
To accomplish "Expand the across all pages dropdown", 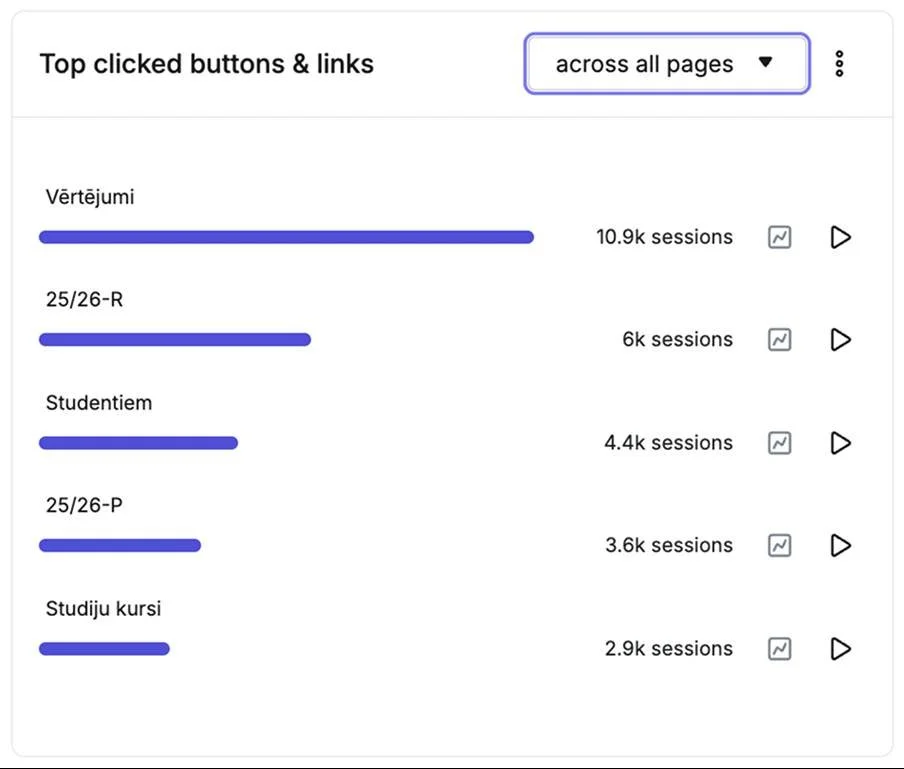I will click(667, 63).
